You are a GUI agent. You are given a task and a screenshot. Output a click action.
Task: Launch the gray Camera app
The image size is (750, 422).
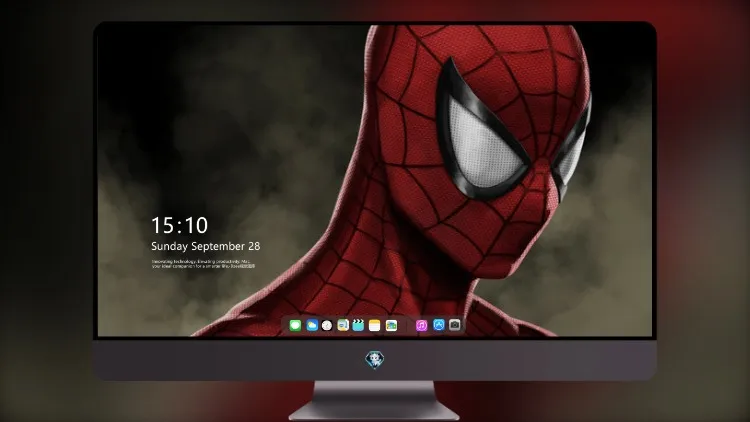pos(455,325)
